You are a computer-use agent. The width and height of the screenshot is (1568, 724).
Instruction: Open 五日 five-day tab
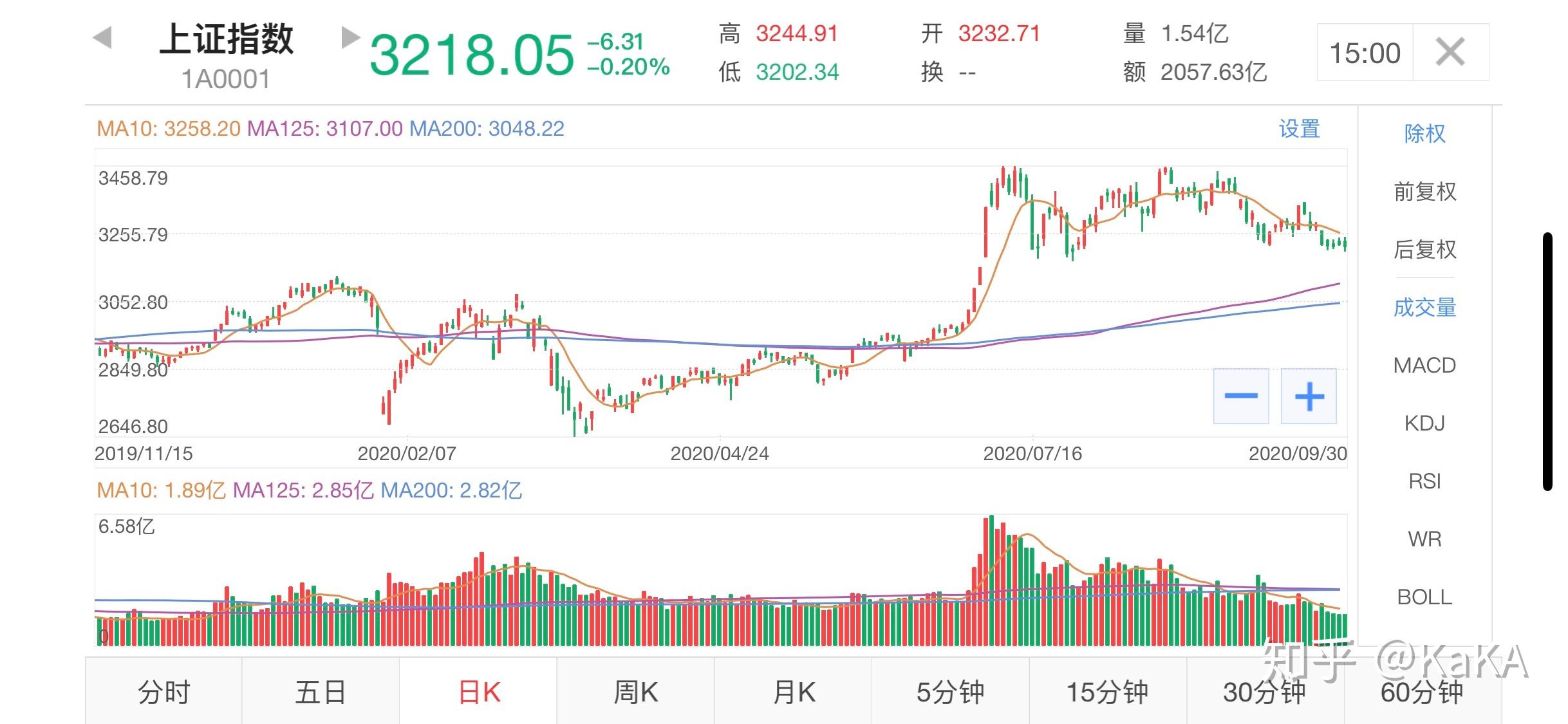click(x=321, y=692)
